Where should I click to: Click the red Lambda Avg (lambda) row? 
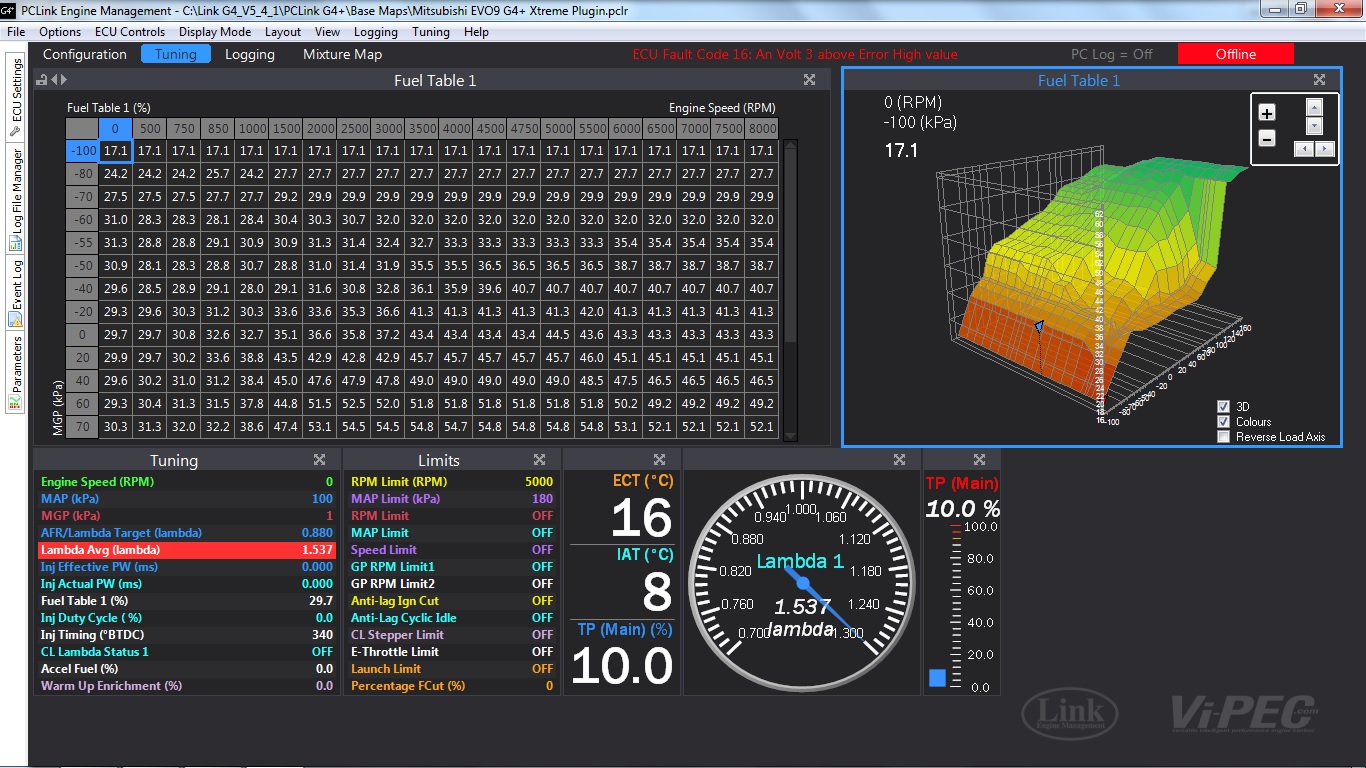tap(187, 550)
